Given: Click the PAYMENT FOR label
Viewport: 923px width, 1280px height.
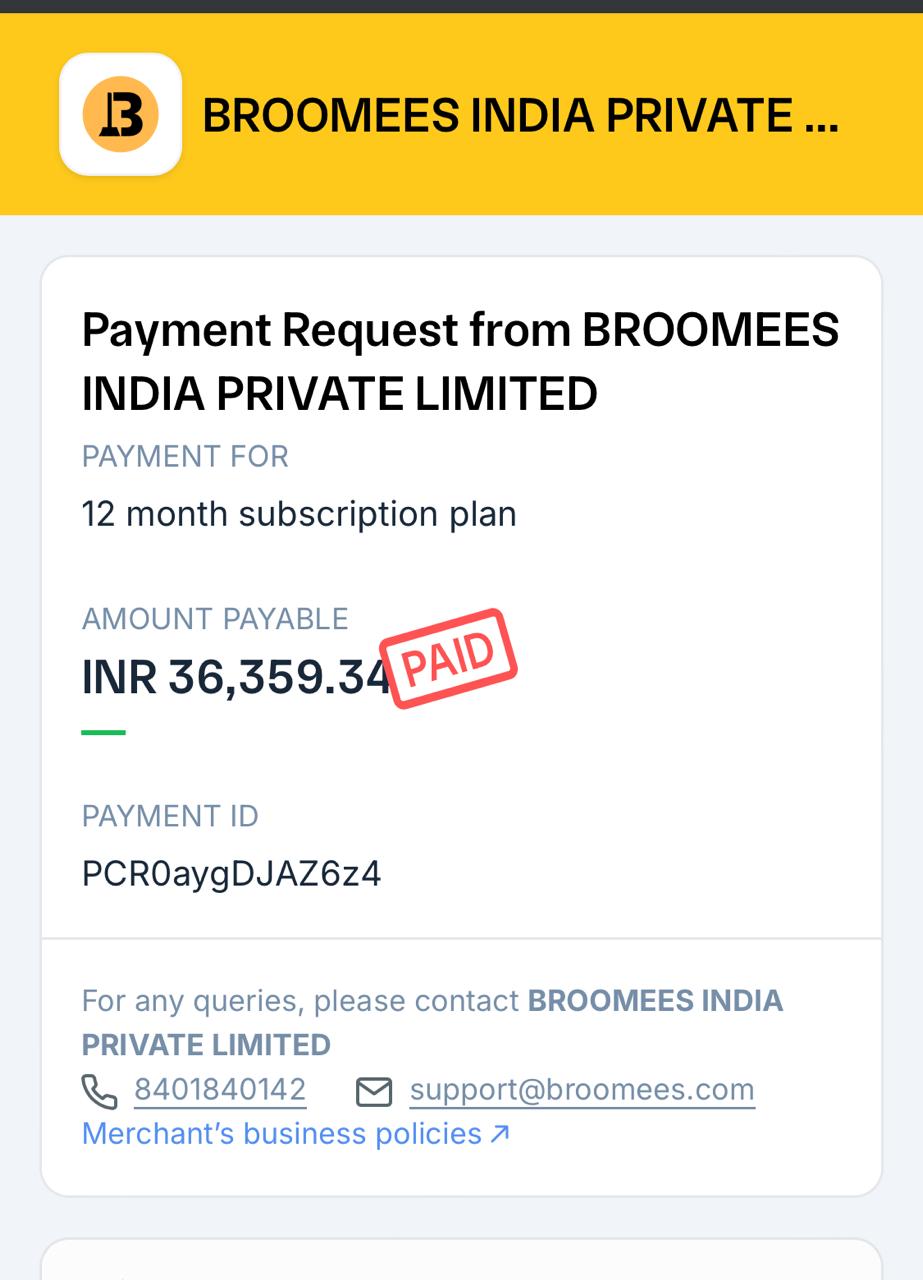Looking at the screenshot, I should tap(185, 457).
